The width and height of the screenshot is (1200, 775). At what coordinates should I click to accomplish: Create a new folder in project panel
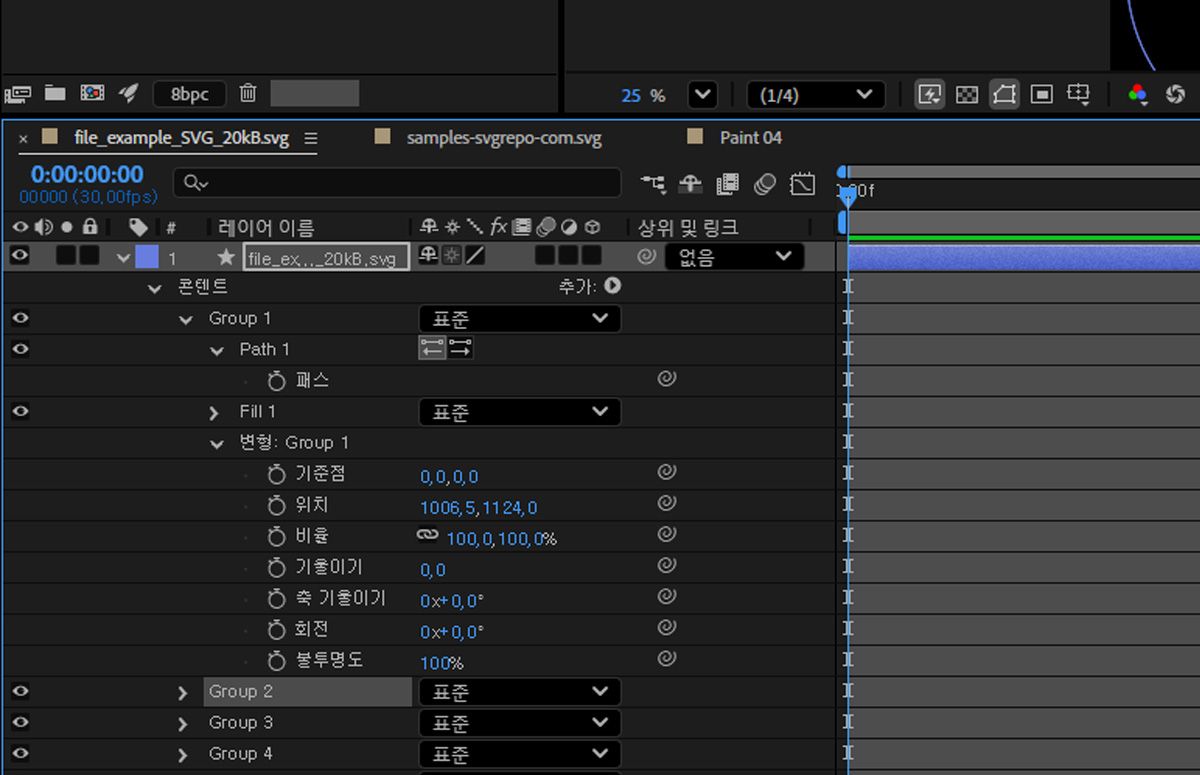(x=55, y=93)
